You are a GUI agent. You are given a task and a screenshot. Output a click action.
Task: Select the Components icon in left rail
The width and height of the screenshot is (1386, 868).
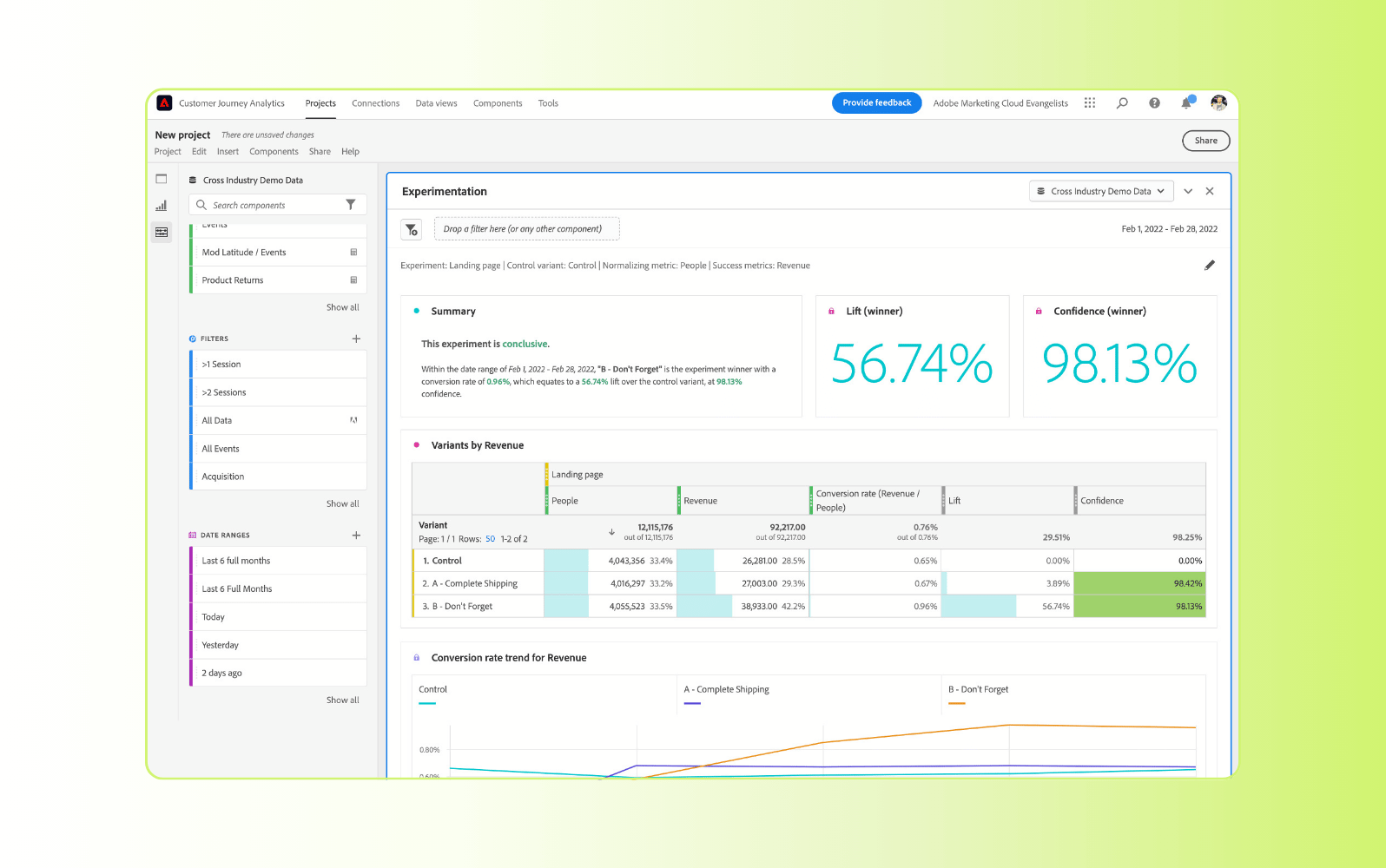[162, 232]
